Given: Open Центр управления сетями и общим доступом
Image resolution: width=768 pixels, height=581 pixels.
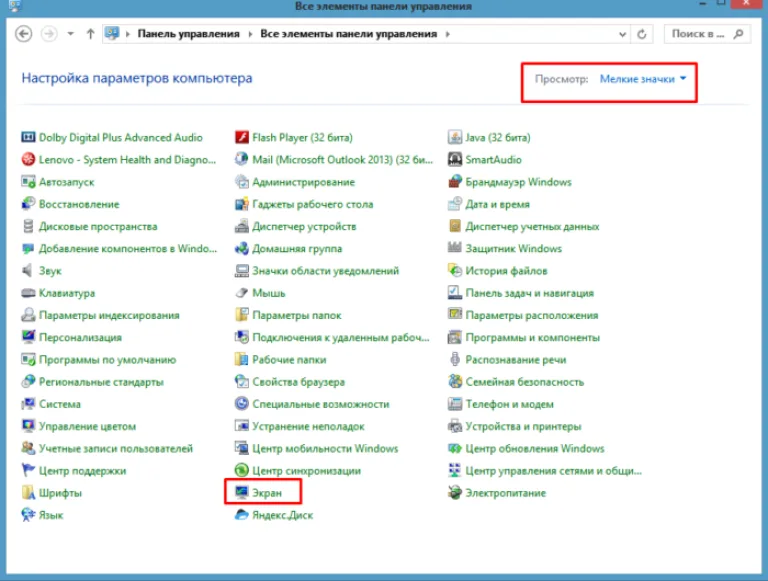Looking at the screenshot, I should pyautogui.click(x=553, y=470).
